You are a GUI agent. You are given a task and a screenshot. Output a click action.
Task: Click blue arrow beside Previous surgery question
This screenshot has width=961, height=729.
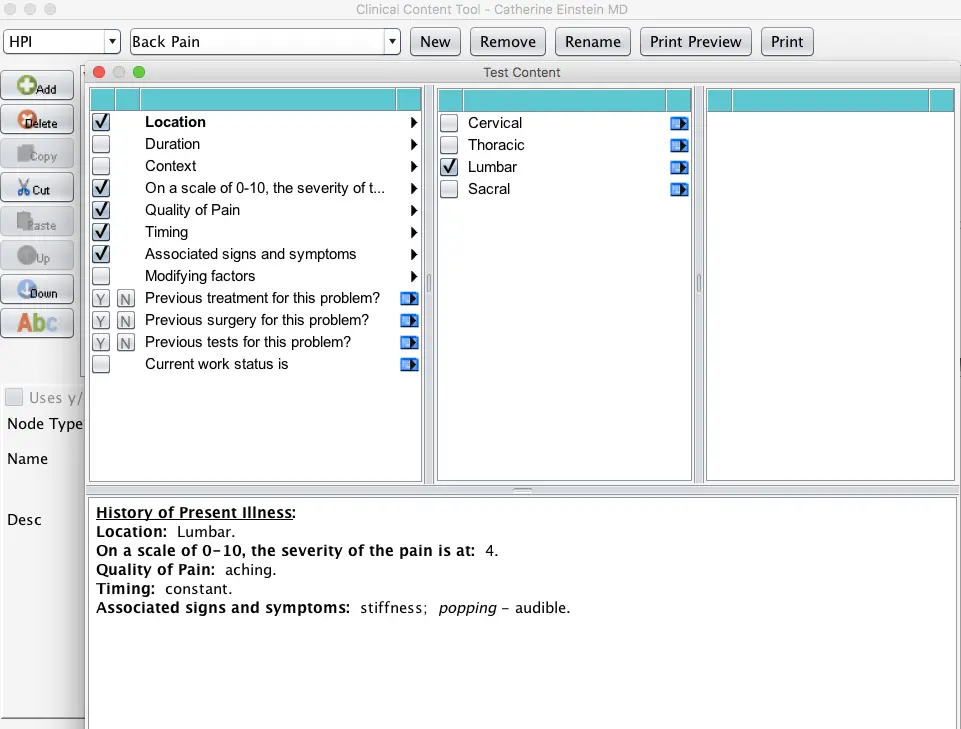click(x=409, y=320)
